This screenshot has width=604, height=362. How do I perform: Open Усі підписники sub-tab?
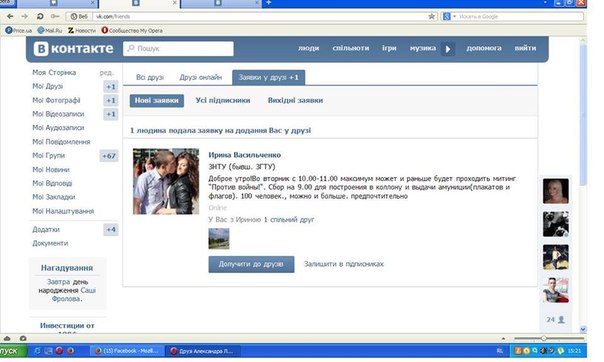click(223, 100)
